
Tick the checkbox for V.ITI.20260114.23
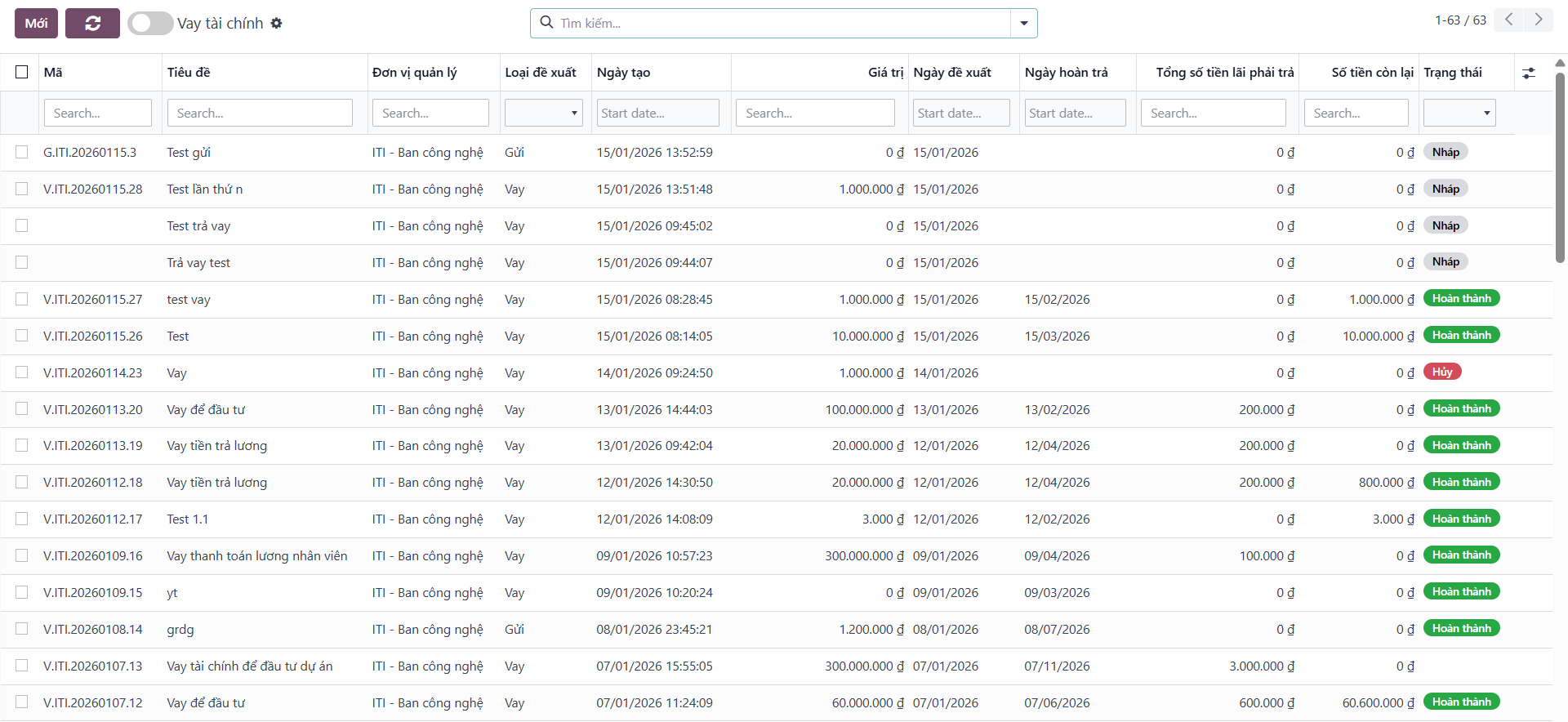click(x=22, y=372)
